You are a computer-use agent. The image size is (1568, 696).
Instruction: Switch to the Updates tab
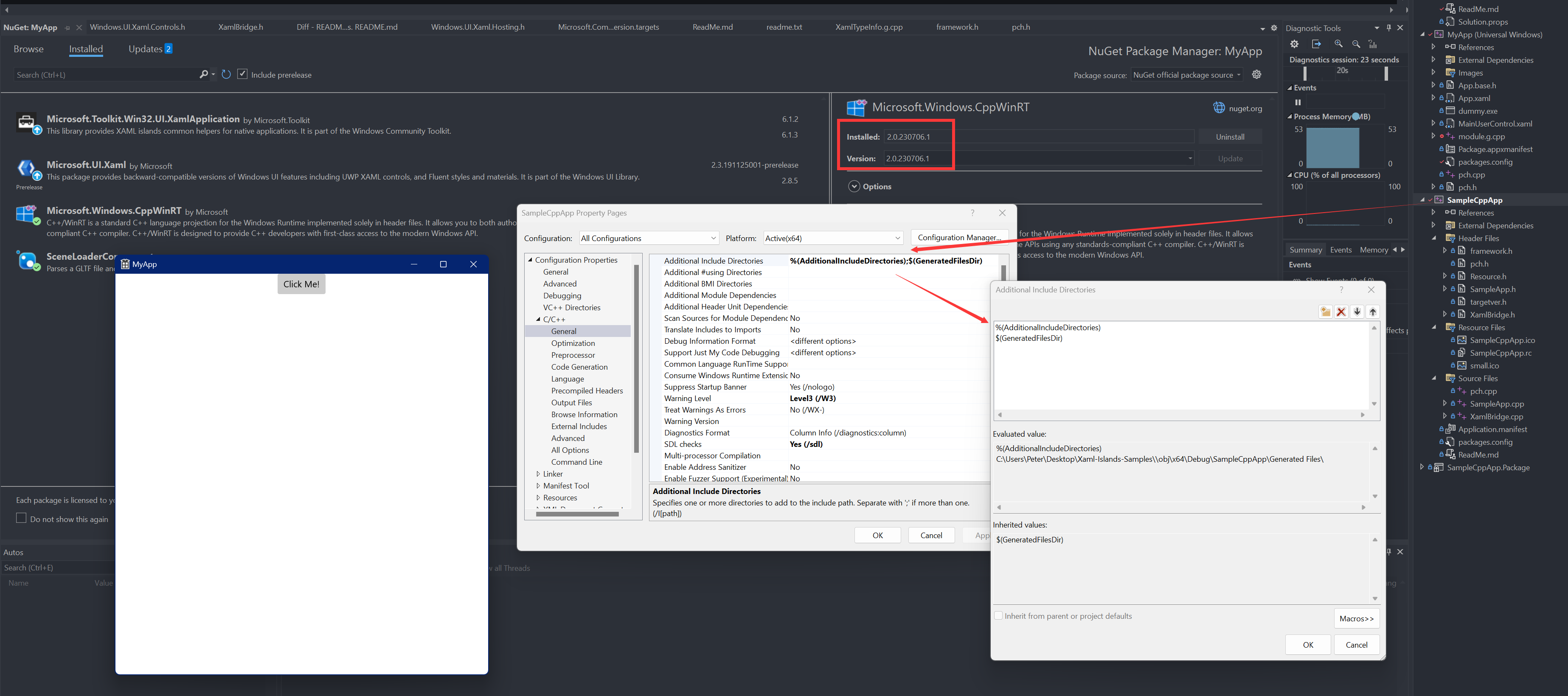[144, 49]
